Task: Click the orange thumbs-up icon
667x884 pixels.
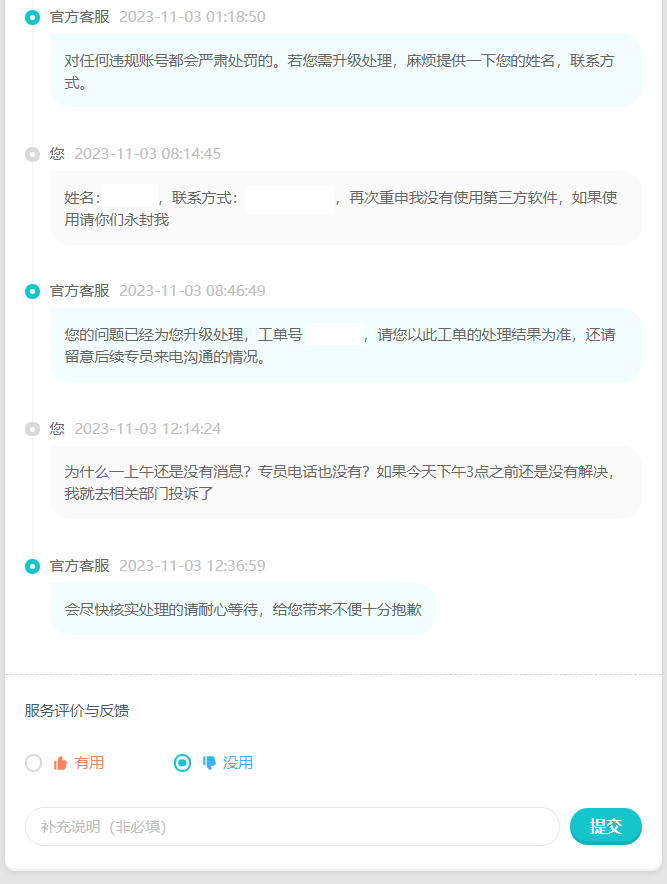Action: 60,763
